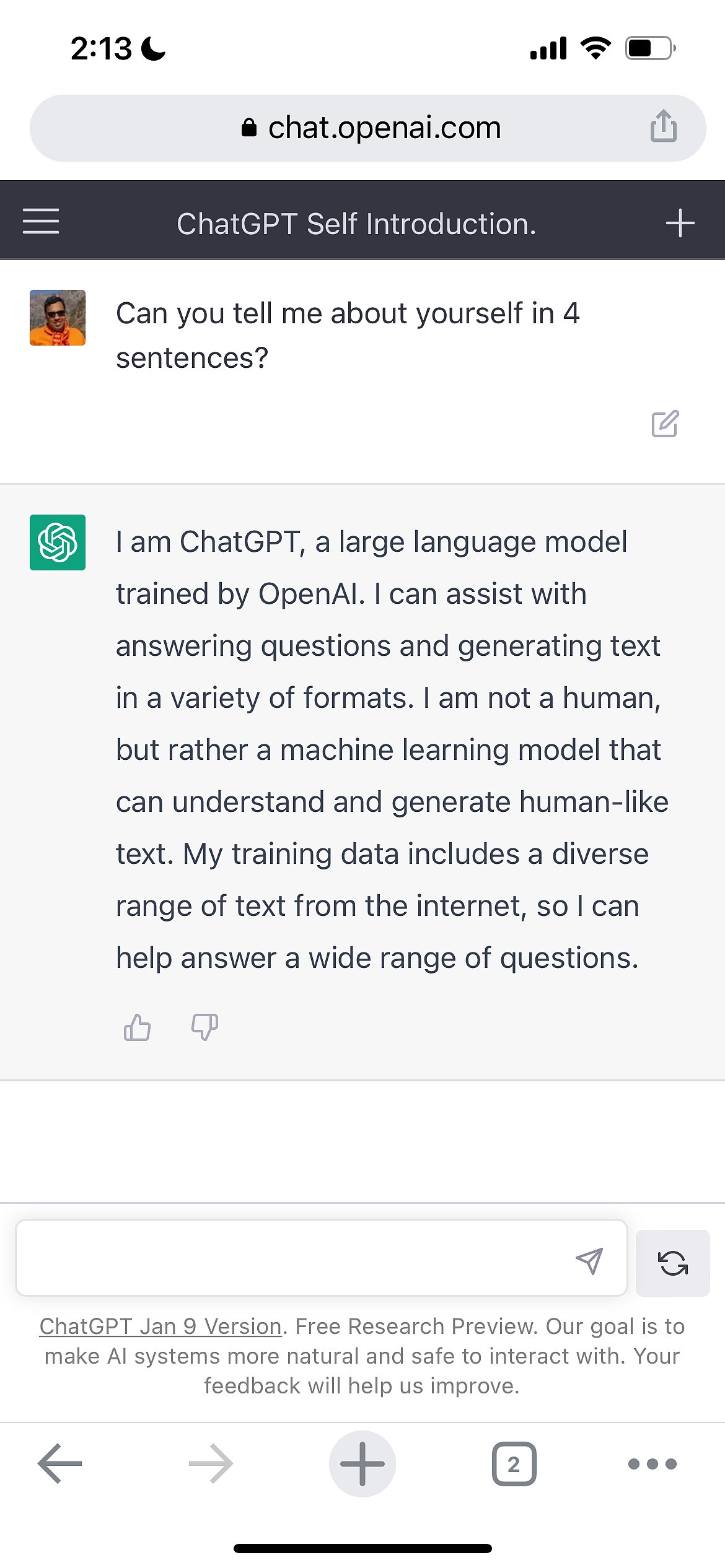Image resolution: width=725 pixels, height=1568 pixels.
Task: Open tab switcher showing 2 tabs
Action: [x=514, y=1463]
